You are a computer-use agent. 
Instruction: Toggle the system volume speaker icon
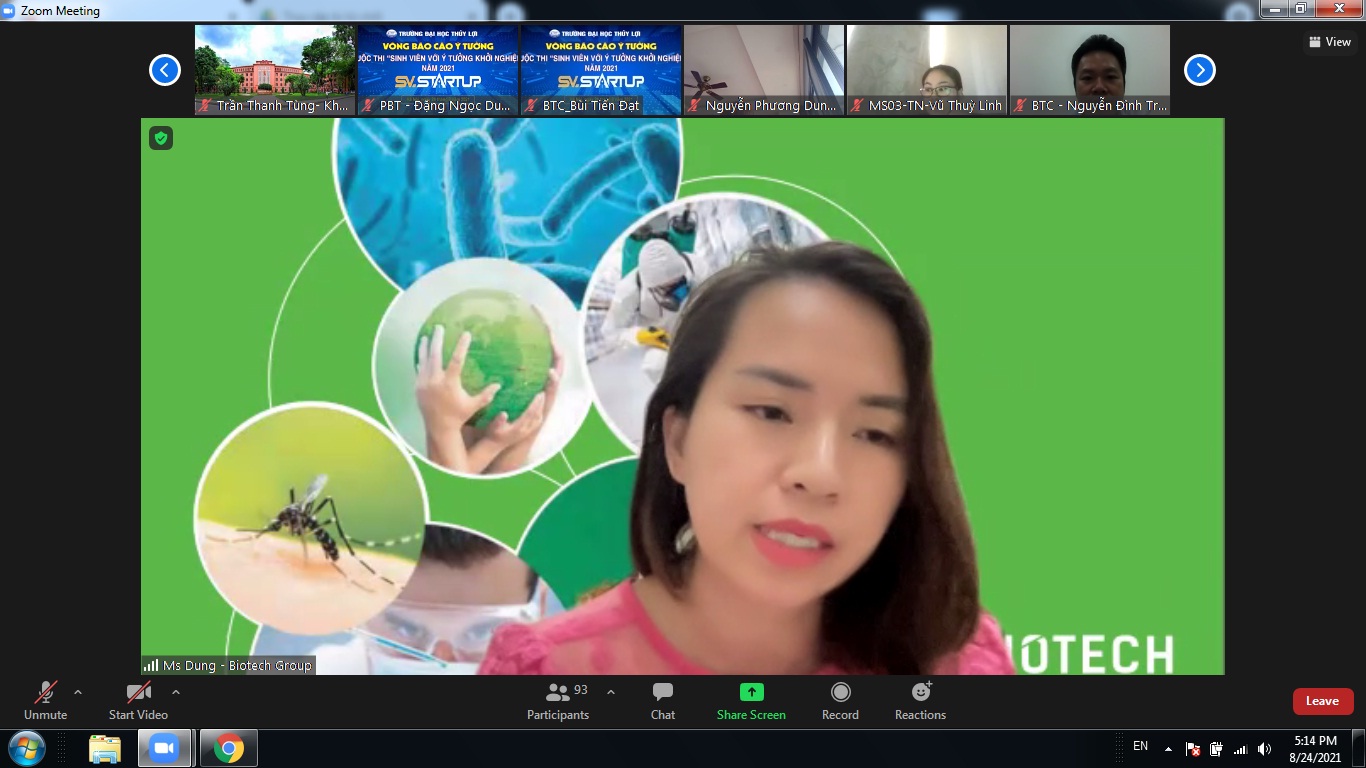click(1264, 749)
